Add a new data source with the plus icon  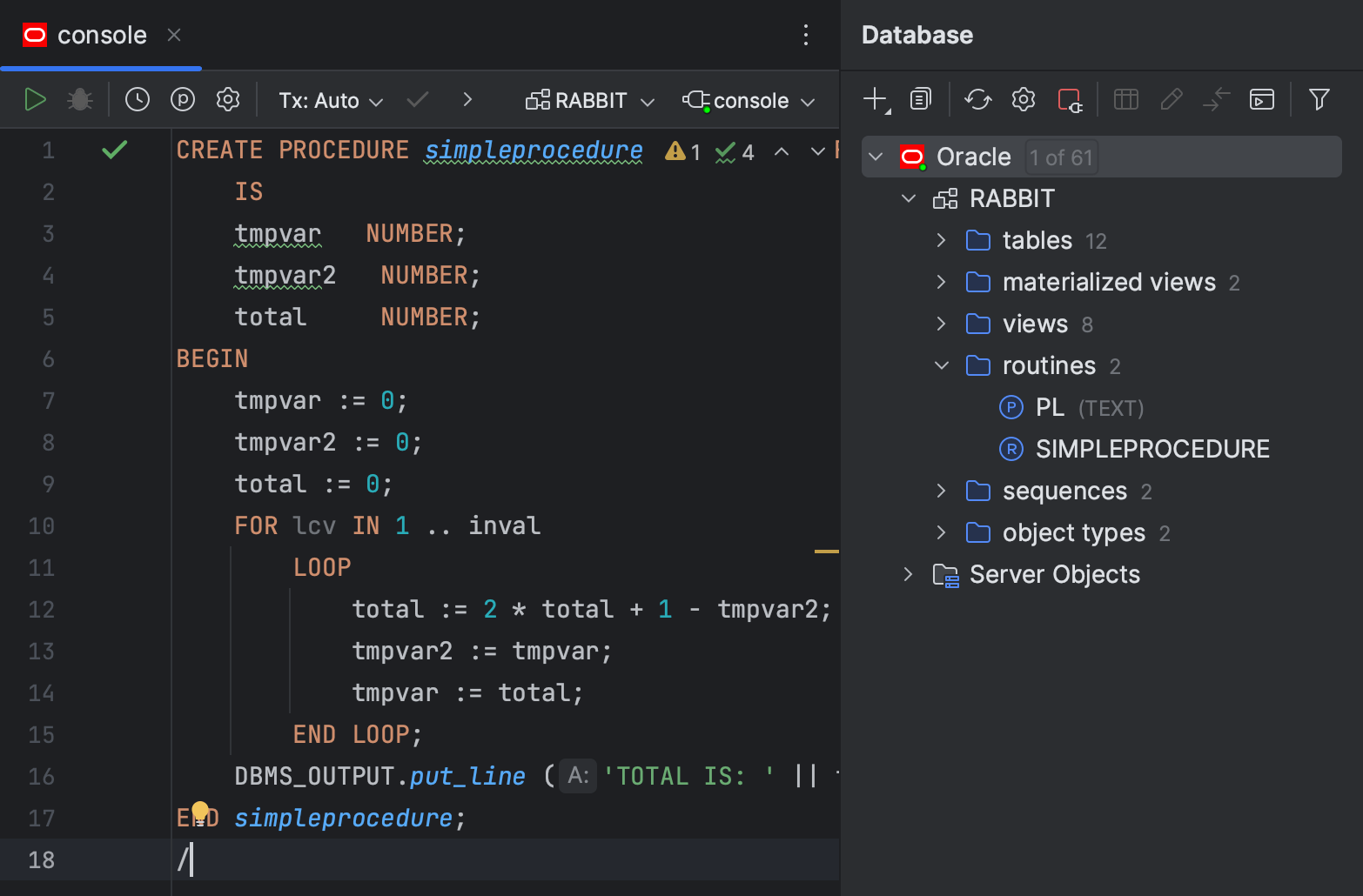(875, 99)
